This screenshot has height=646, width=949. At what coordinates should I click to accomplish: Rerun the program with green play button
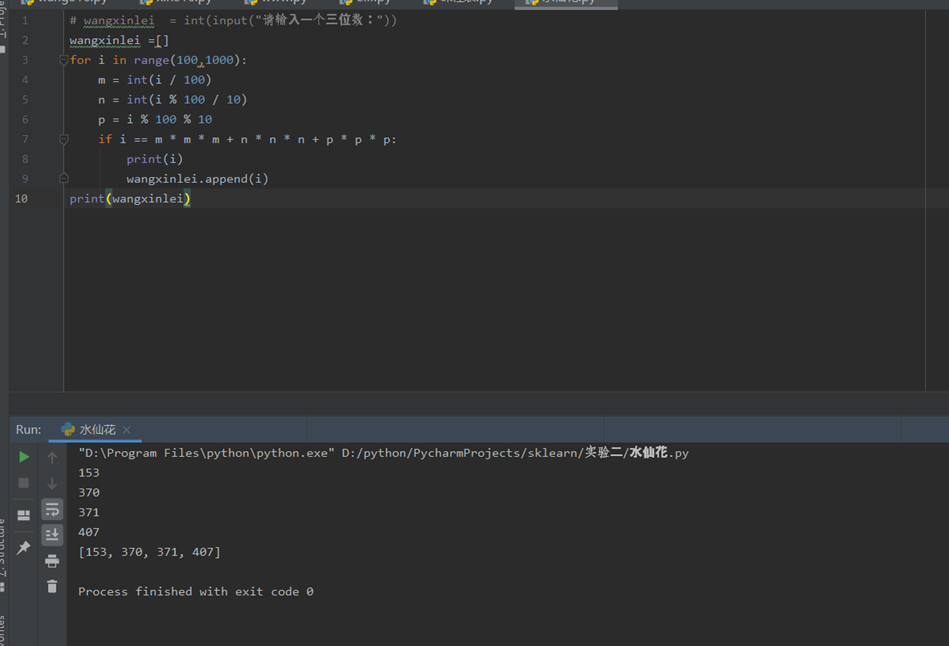click(x=24, y=457)
